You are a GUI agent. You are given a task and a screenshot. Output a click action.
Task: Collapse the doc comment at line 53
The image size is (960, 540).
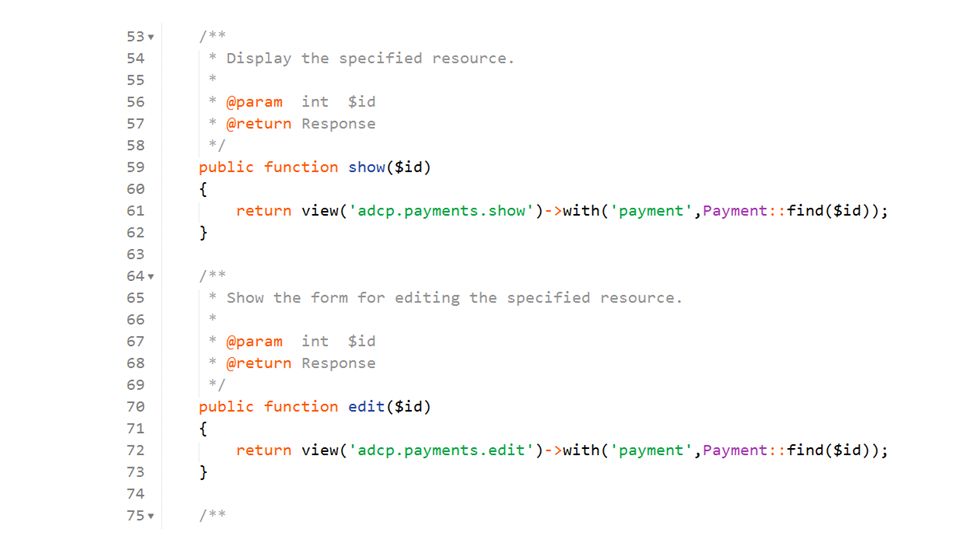pyautogui.click(x=151, y=37)
